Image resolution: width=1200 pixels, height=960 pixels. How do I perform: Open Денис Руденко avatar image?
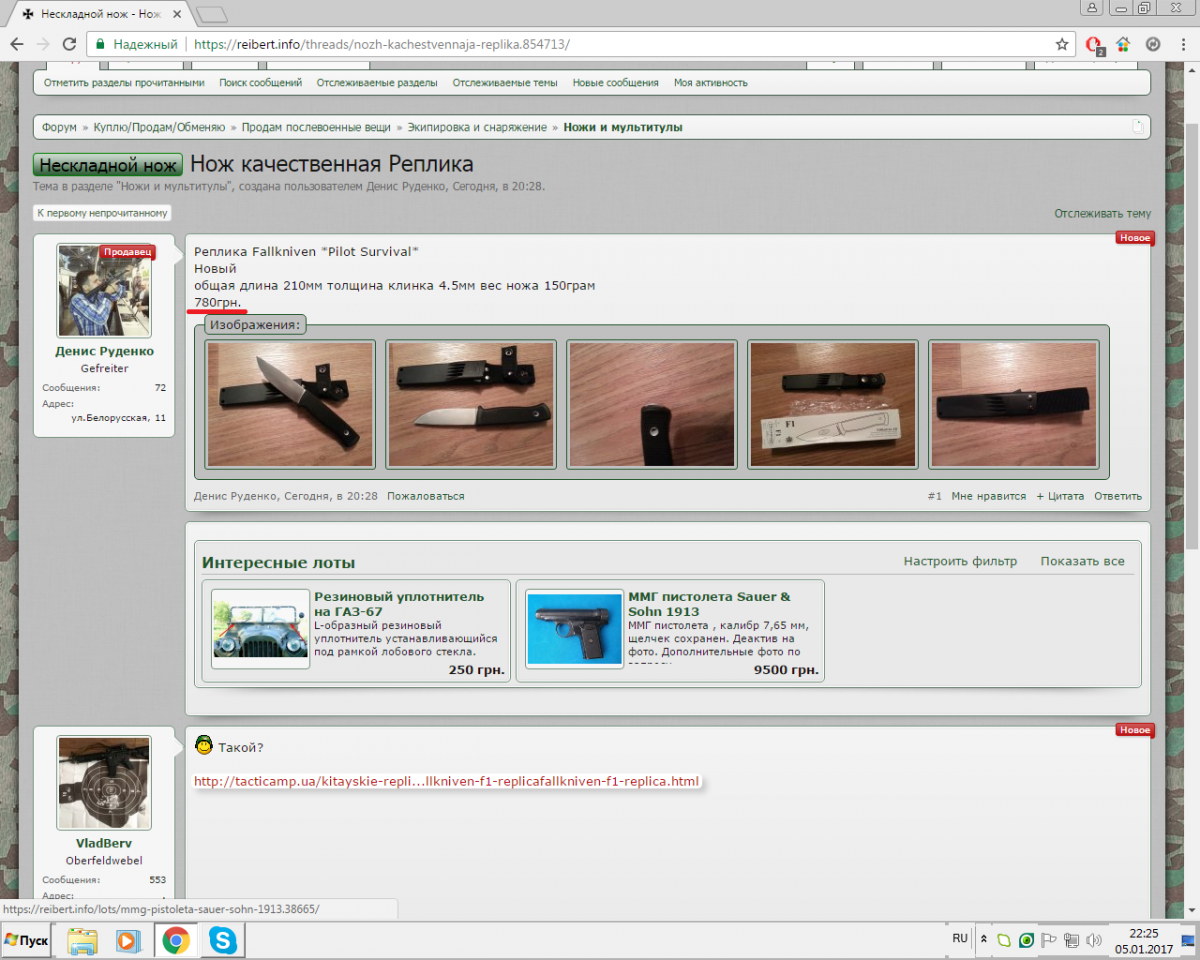[x=104, y=291]
